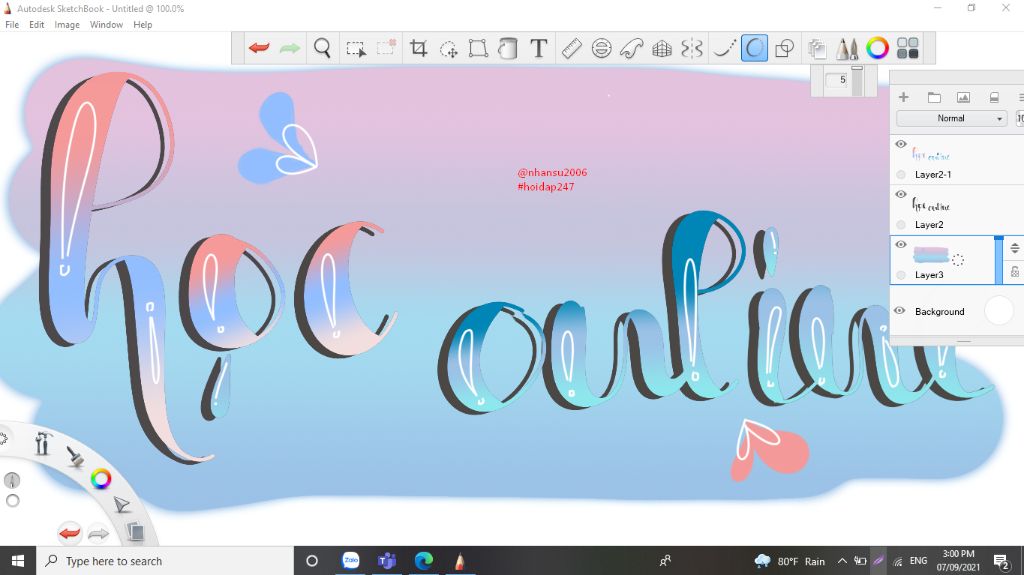Open the Help menu

pos(142,25)
